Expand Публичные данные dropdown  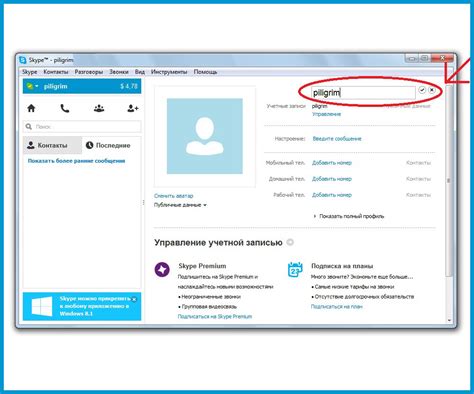(180, 205)
